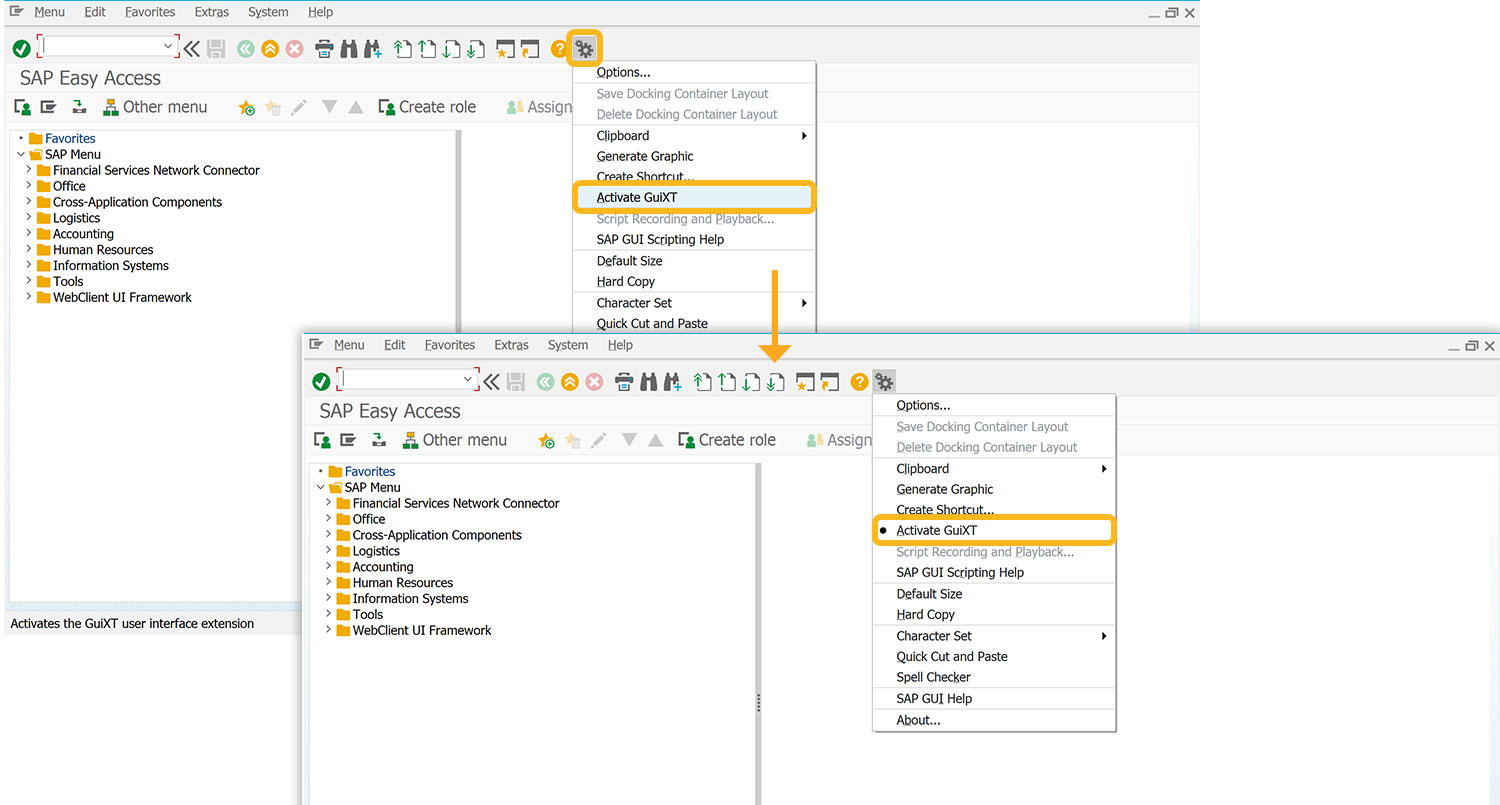Select the Office folder in the back window tree
1500x805 pixels.
61,186
